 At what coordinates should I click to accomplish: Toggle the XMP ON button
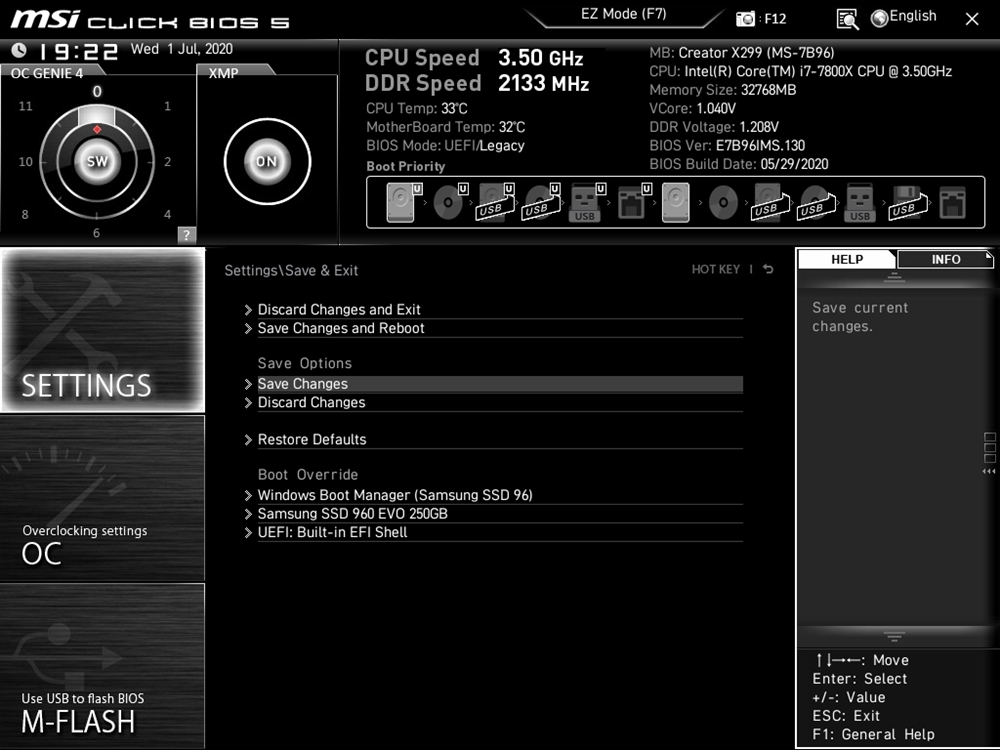tap(266, 161)
